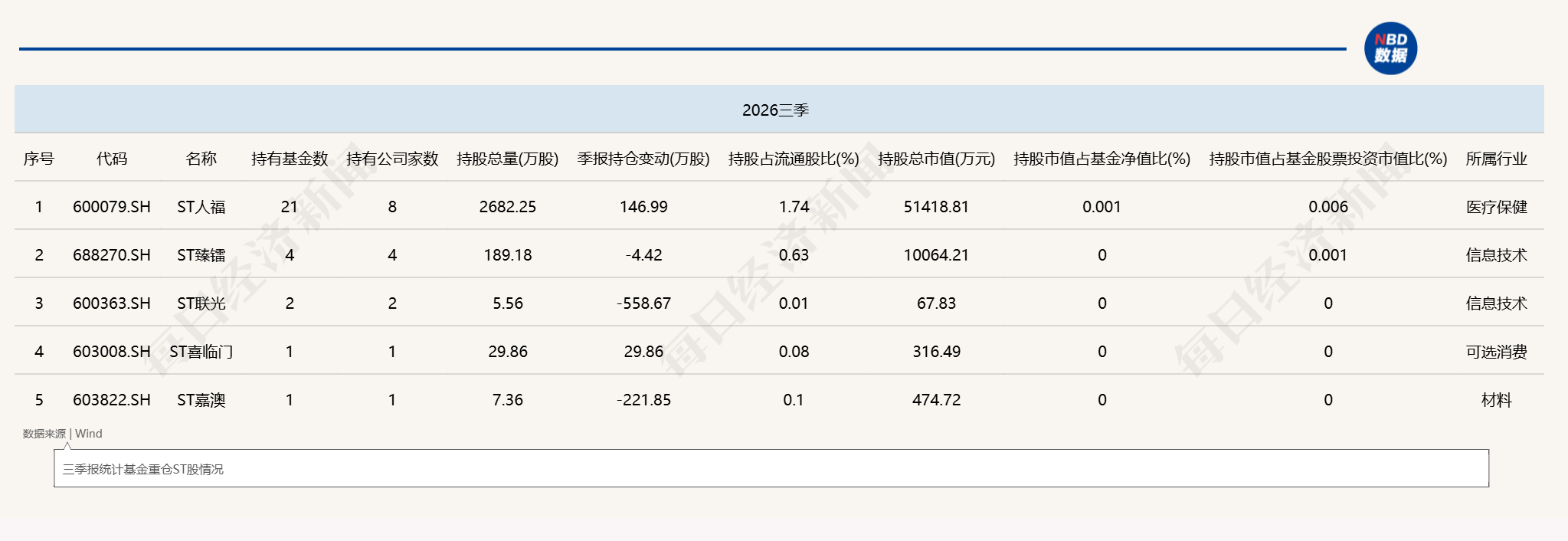Click the stock name ST喜临门
The image size is (1568, 541).
201,352
